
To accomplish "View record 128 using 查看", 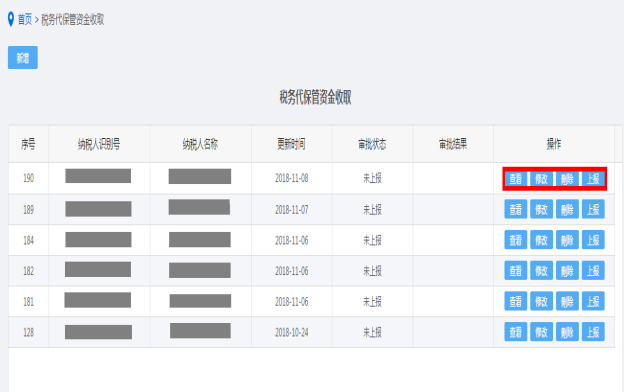I will pyautogui.click(x=516, y=332).
